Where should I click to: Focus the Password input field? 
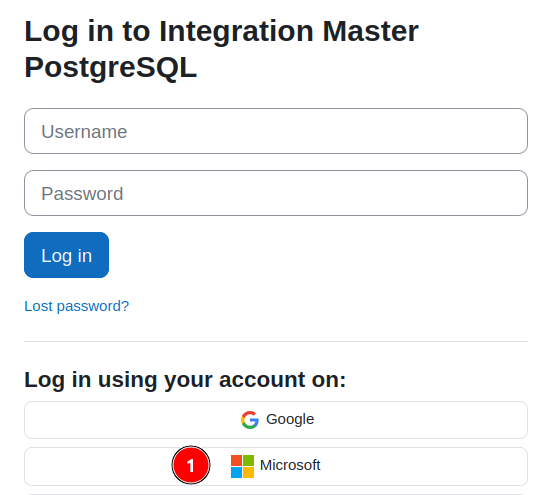coord(276,193)
